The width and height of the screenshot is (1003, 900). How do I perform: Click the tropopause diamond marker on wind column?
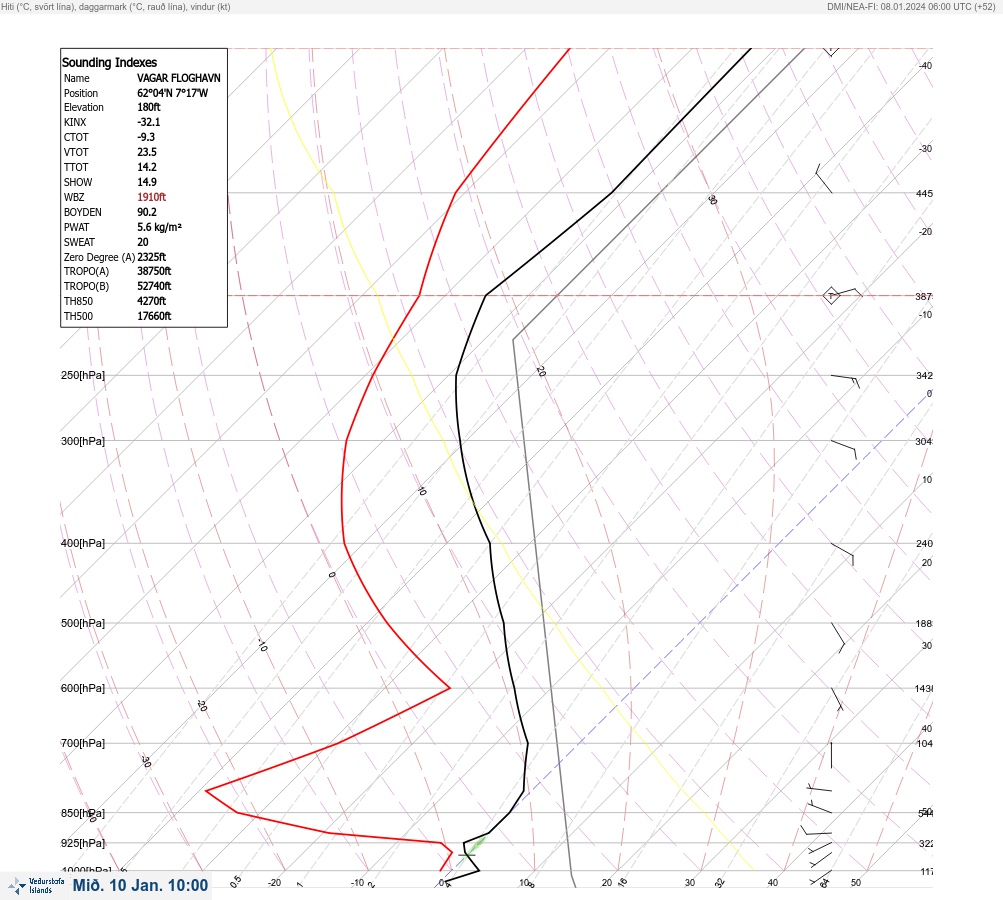831,296
